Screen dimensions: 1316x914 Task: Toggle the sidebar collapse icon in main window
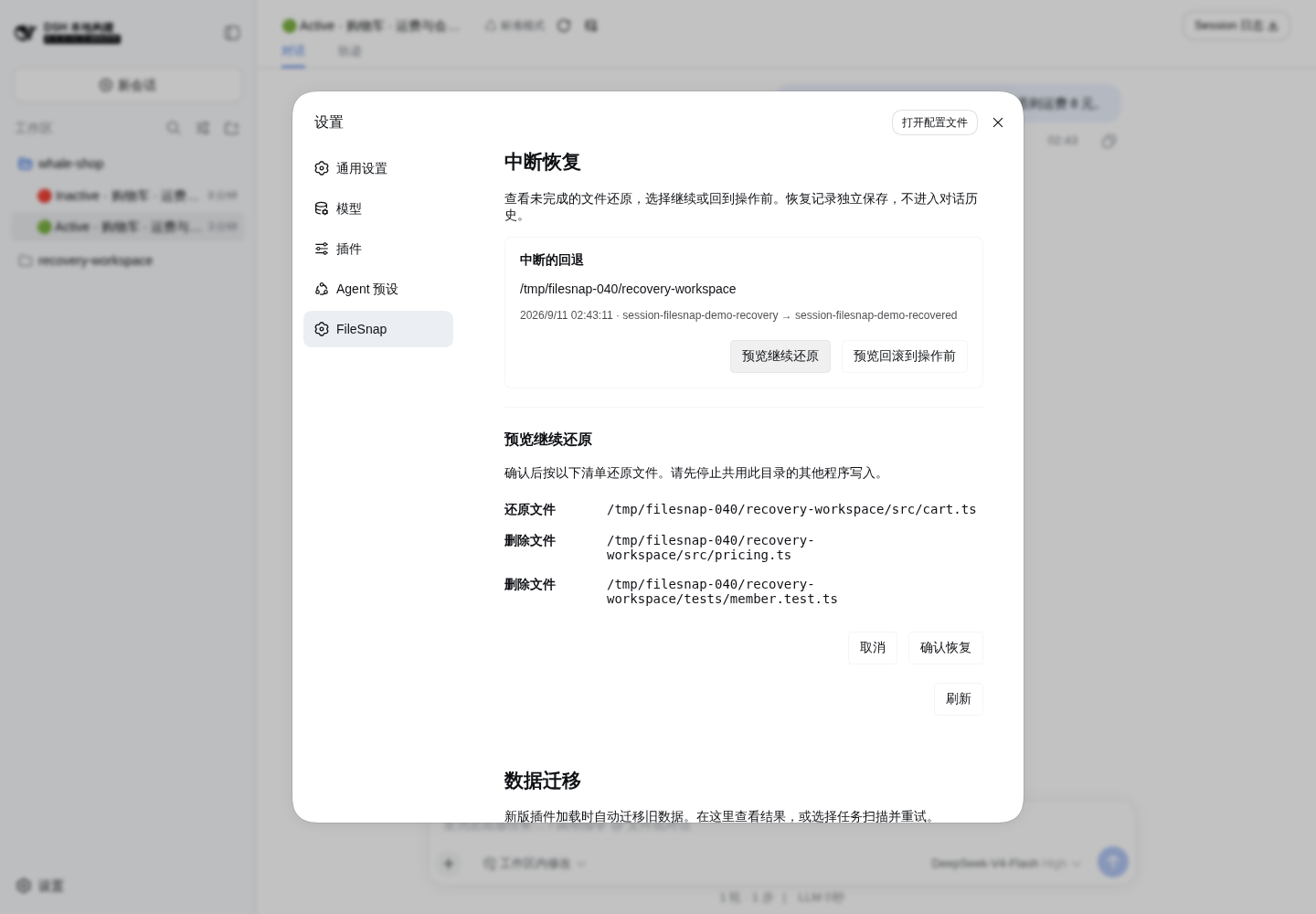click(x=232, y=33)
